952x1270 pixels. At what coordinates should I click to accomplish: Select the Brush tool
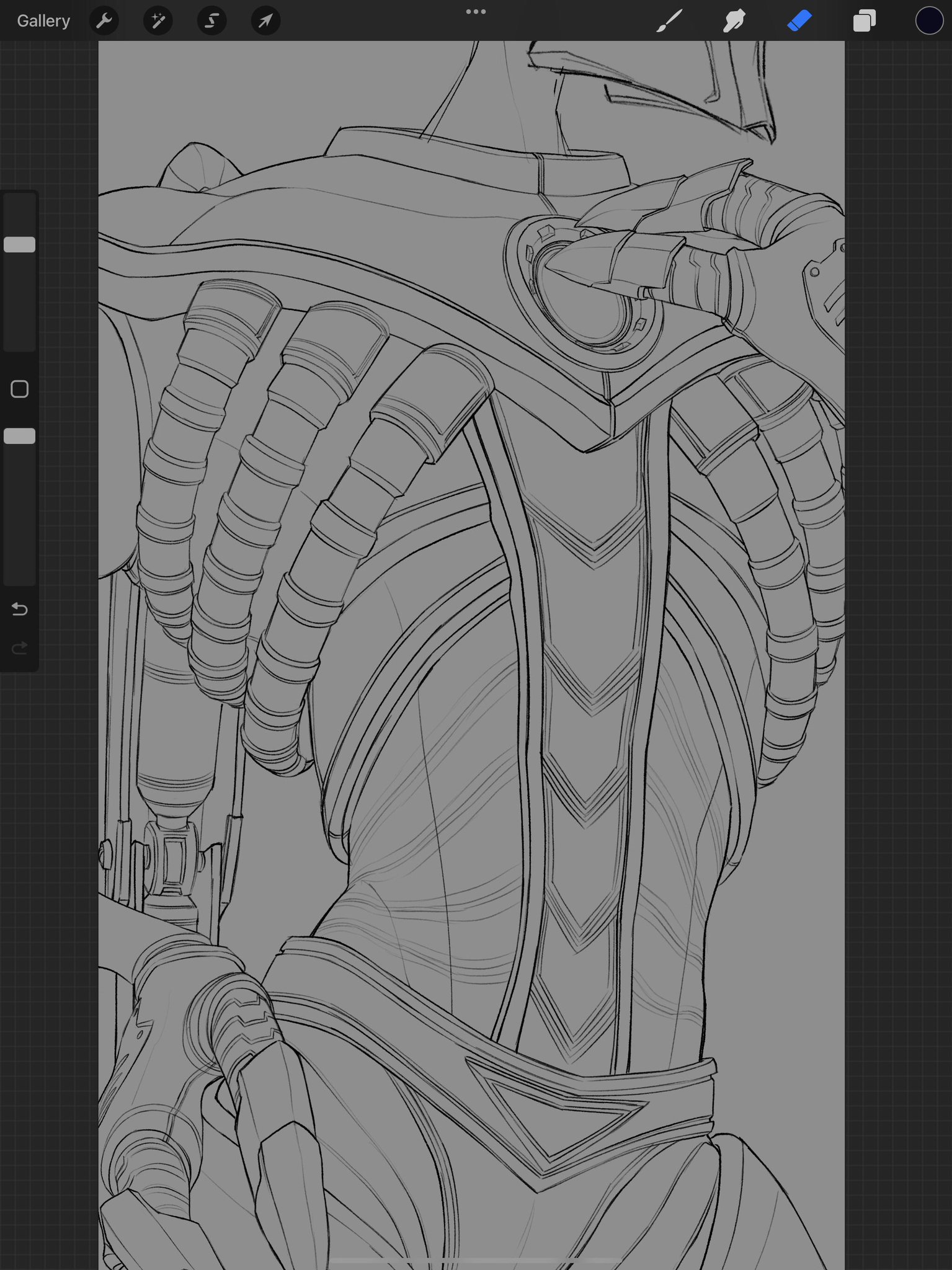point(670,21)
